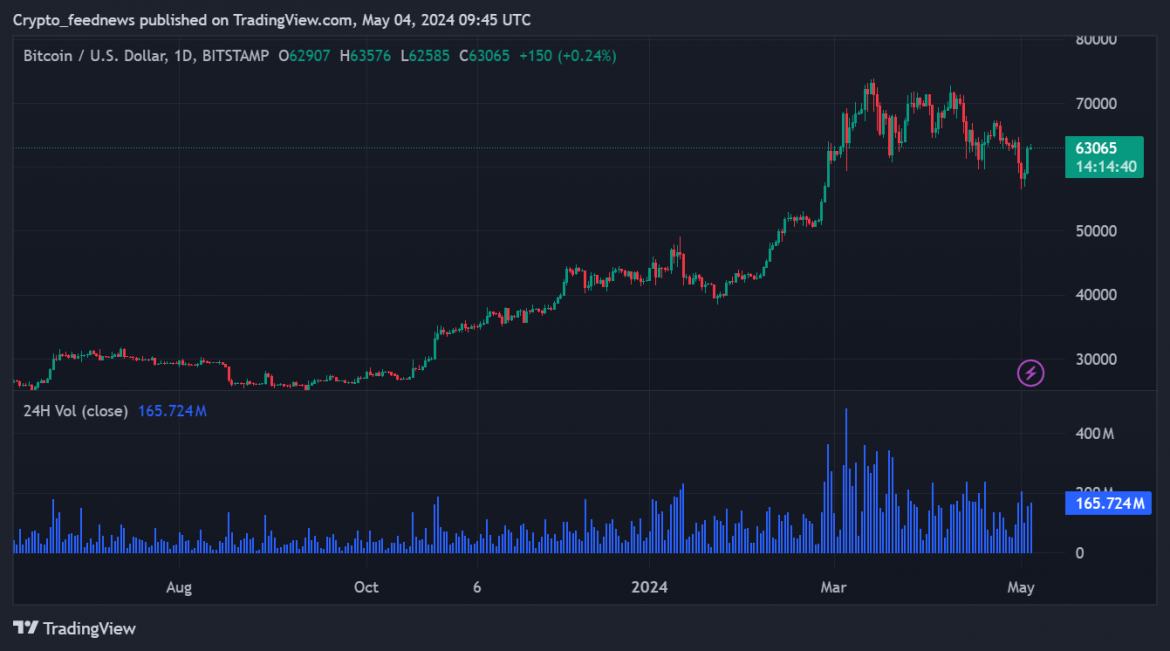Open the Crypto_feednews published header text
This screenshot has width=1170, height=651.
[x=271, y=20]
